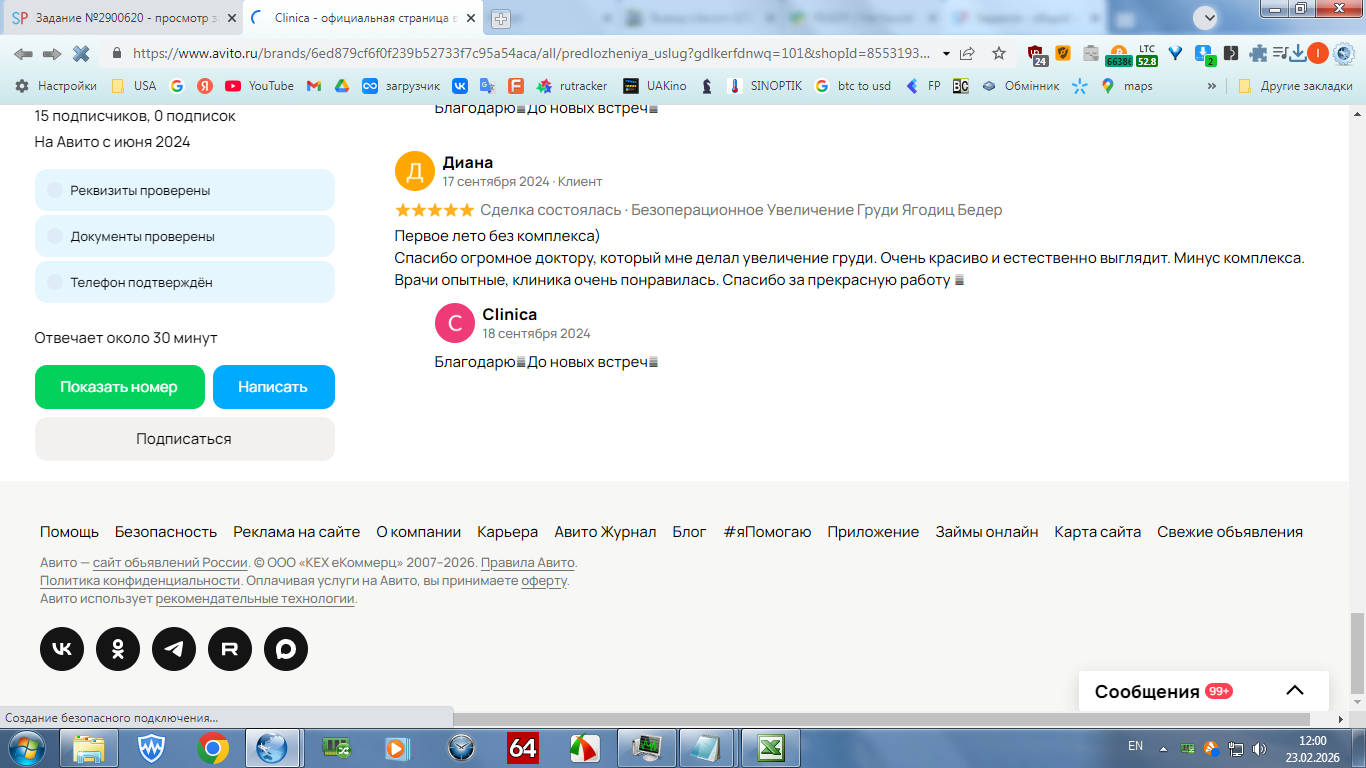Image resolution: width=1366 pixels, height=768 pixels.
Task: Click Диана's orange avatar
Action: (415, 171)
